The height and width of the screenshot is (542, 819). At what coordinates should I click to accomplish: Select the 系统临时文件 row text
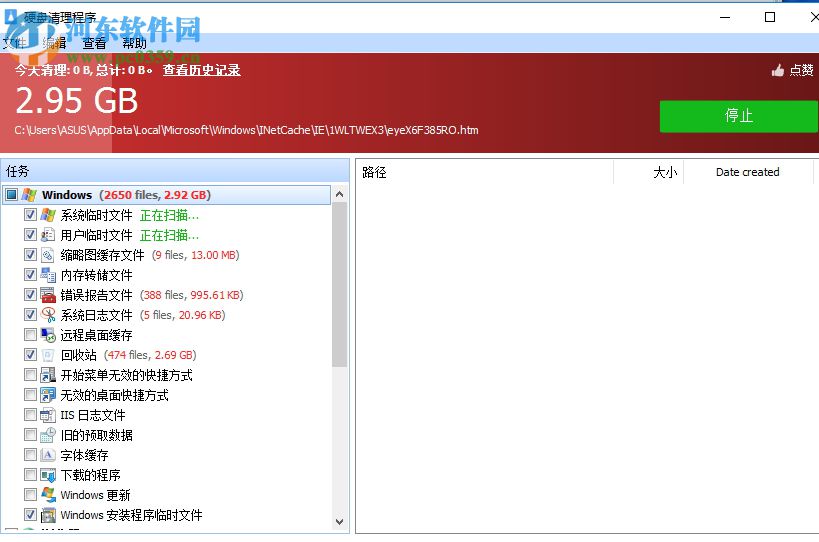click(97, 215)
